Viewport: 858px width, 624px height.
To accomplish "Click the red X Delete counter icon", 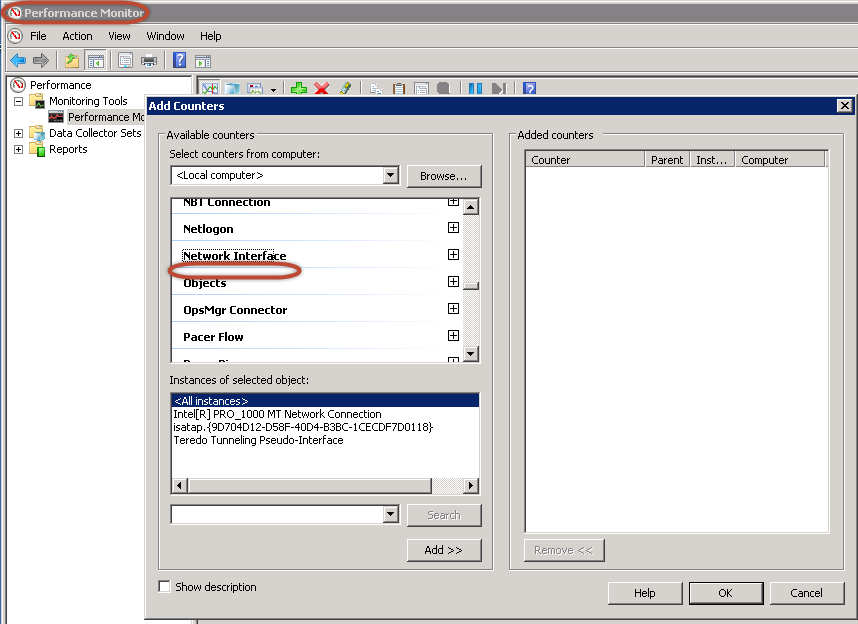I will point(322,88).
